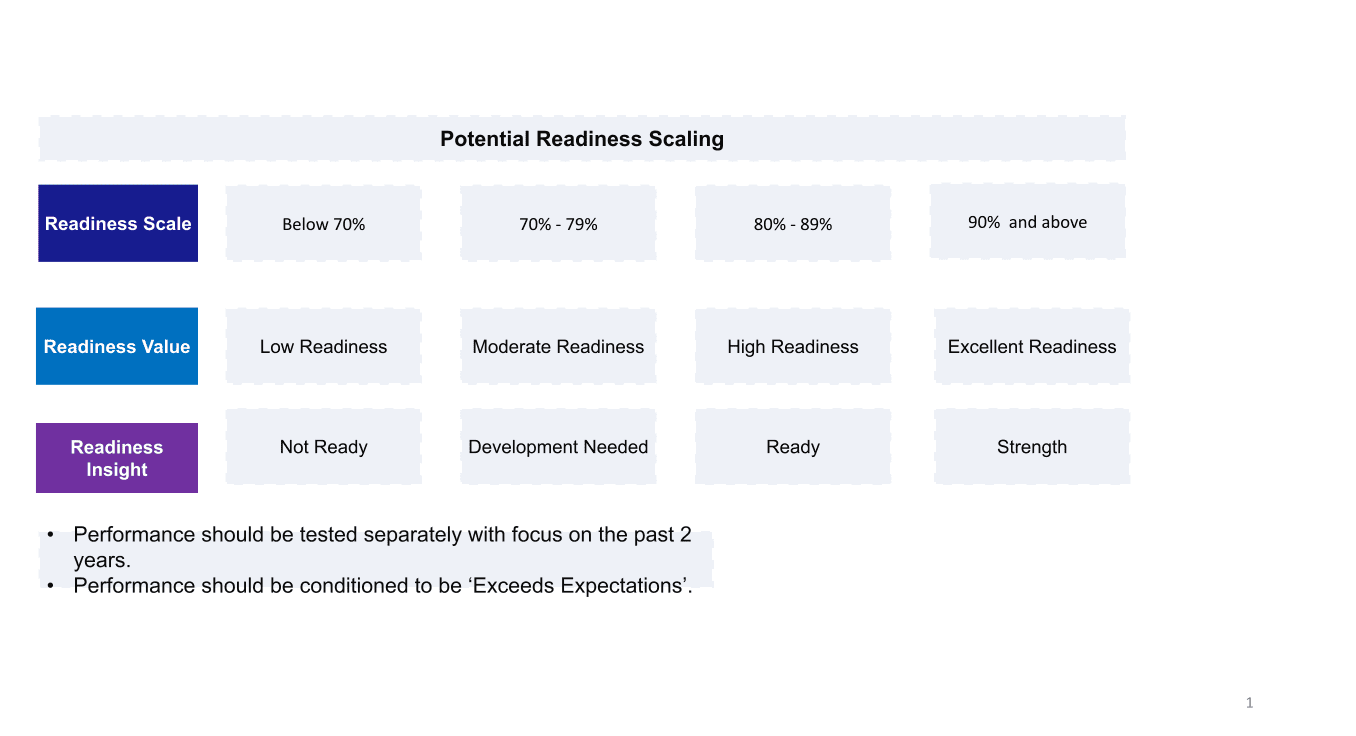
Task: Click the Development Needed box
Action: pyautogui.click(x=558, y=446)
